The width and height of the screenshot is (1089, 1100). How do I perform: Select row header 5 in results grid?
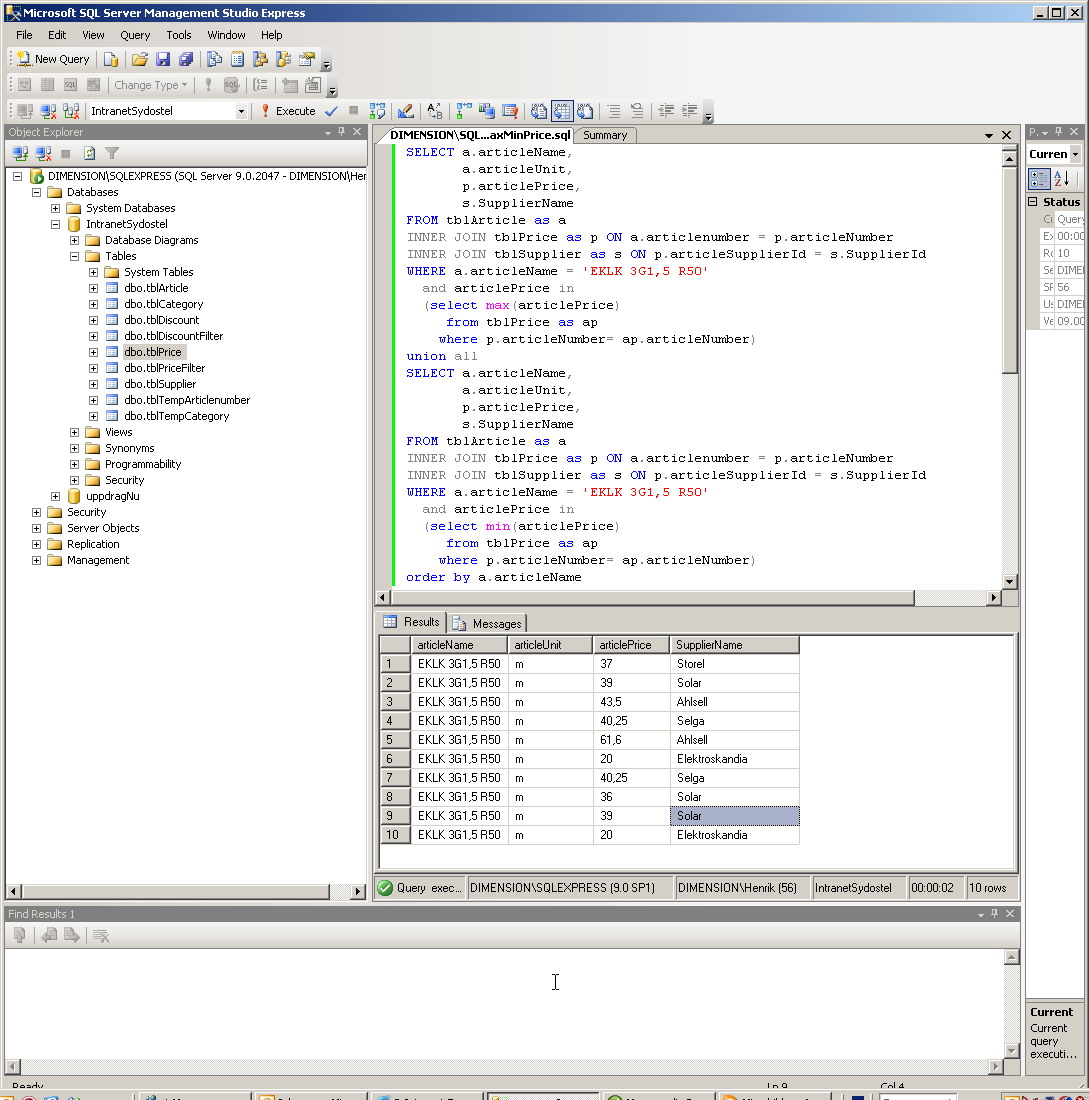coord(395,739)
